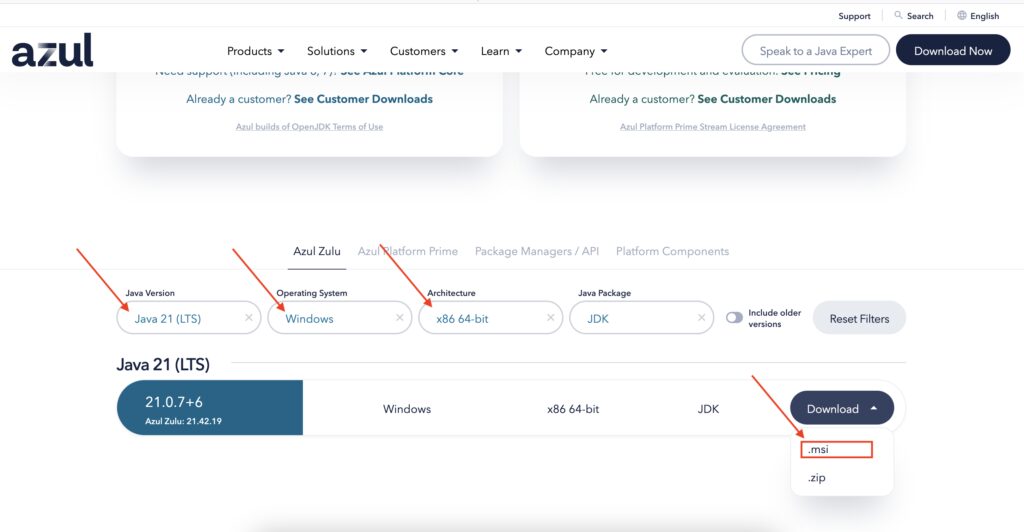This screenshot has width=1024, height=532.
Task: Click the JDK cell in results row
Action: (x=708, y=409)
